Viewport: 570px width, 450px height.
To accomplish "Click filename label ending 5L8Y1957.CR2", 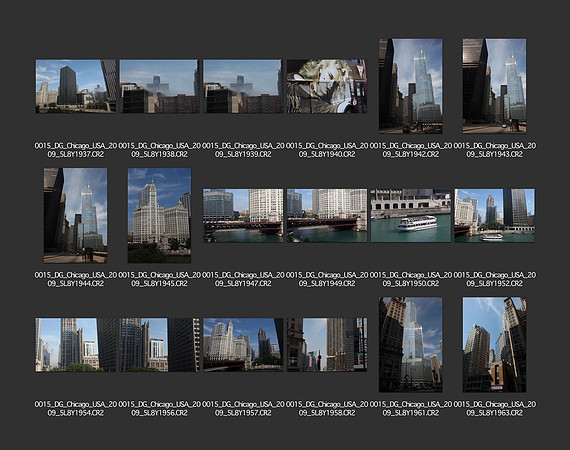I will point(243,409).
